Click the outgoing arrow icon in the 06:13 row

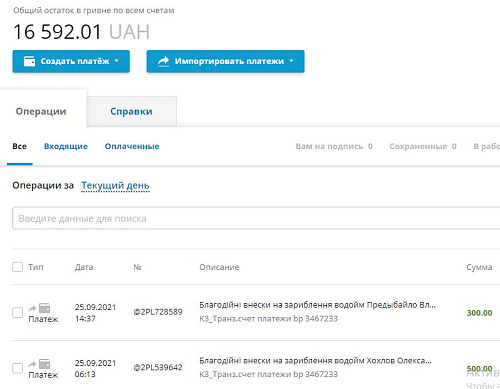click(32, 364)
